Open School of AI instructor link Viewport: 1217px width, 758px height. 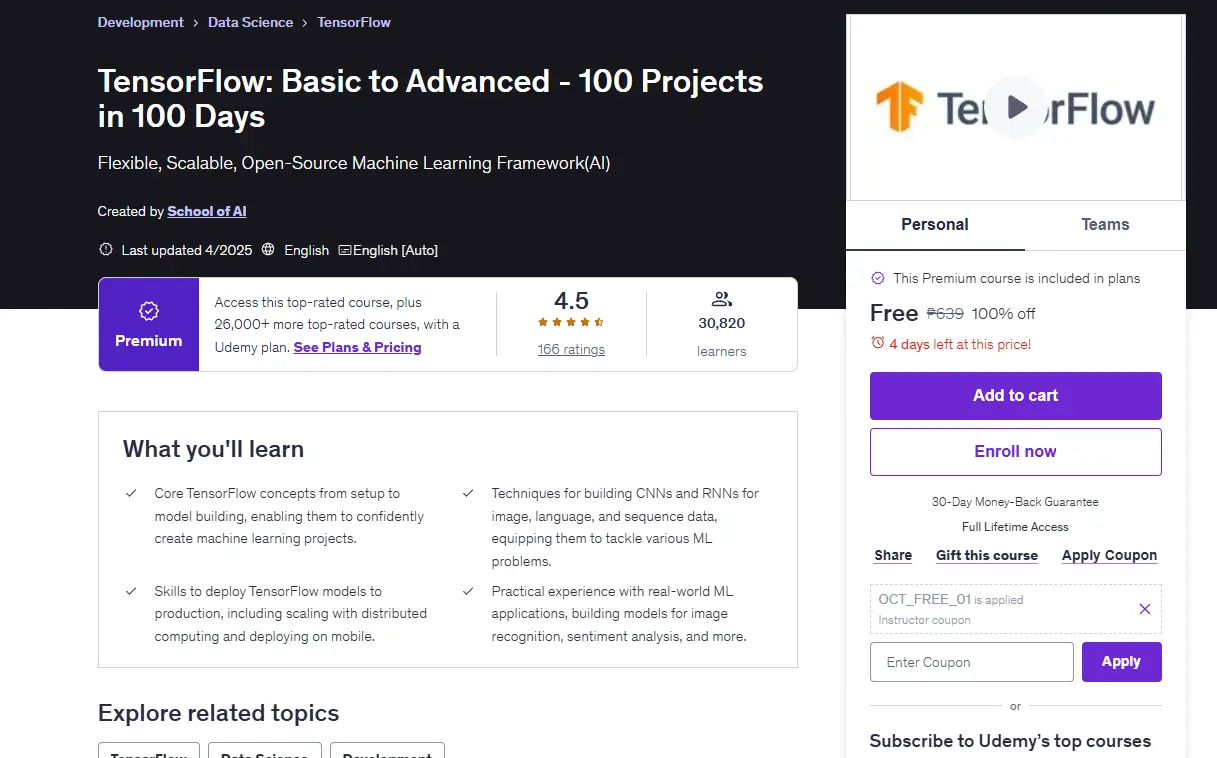click(207, 211)
